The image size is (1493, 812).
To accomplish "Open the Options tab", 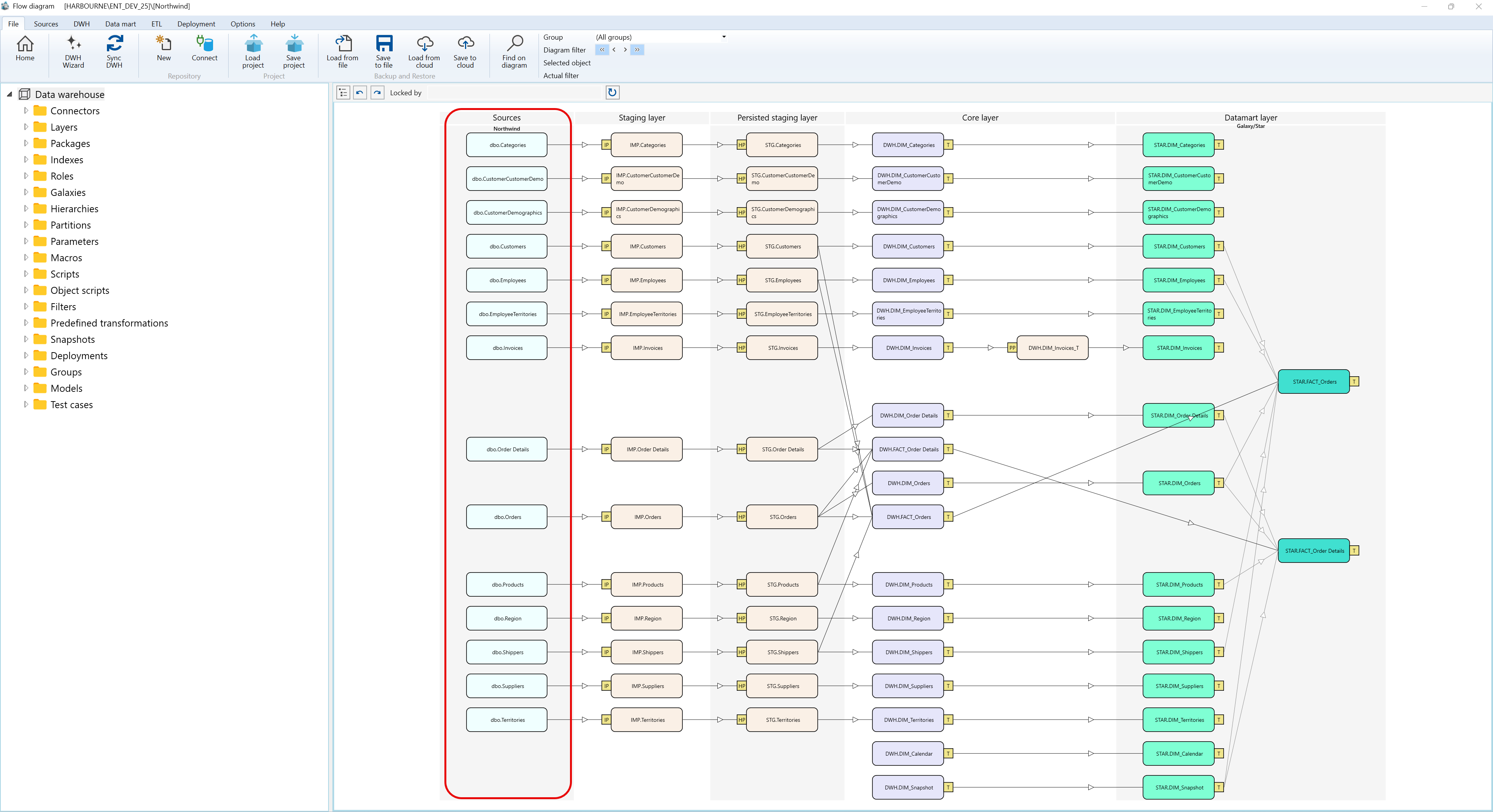I will click(x=243, y=24).
